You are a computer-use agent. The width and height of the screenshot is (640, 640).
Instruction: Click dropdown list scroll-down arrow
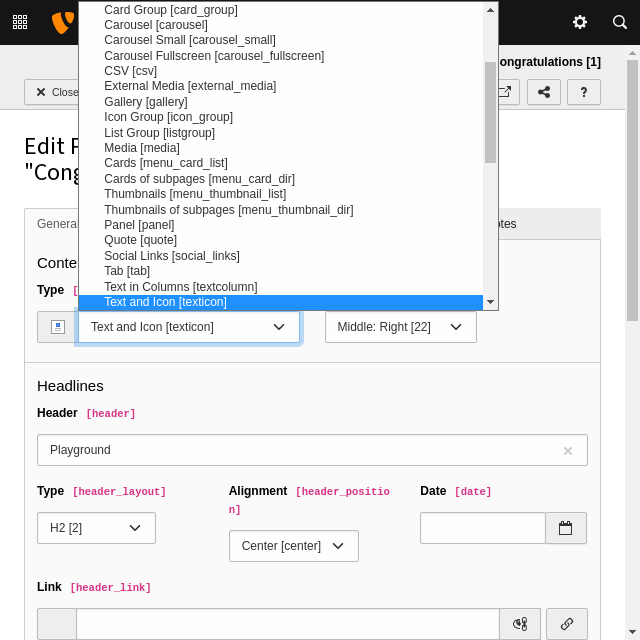tap(490, 302)
